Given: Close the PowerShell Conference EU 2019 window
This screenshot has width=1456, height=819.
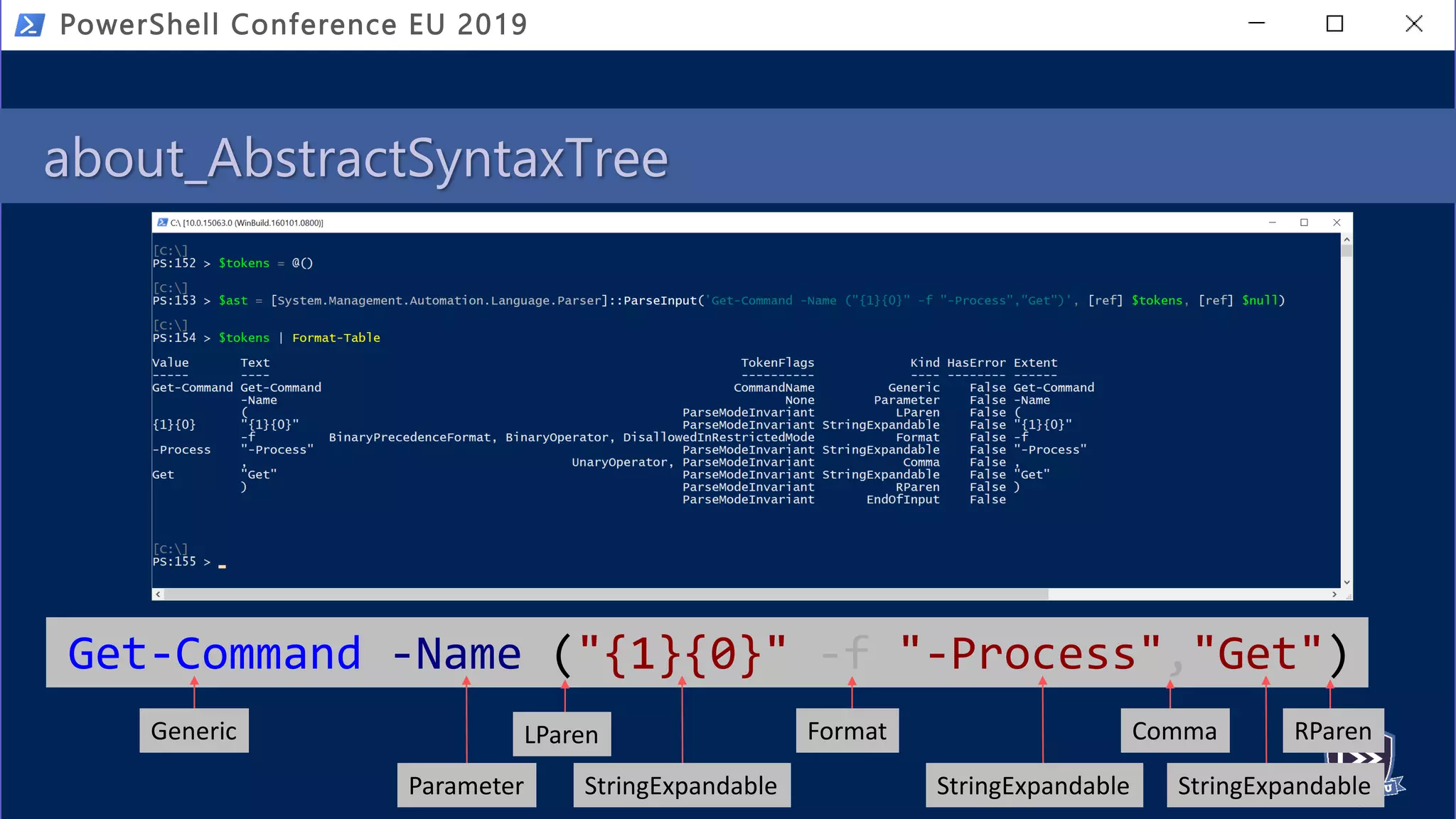Looking at the screenshot, I should 1414,24.
